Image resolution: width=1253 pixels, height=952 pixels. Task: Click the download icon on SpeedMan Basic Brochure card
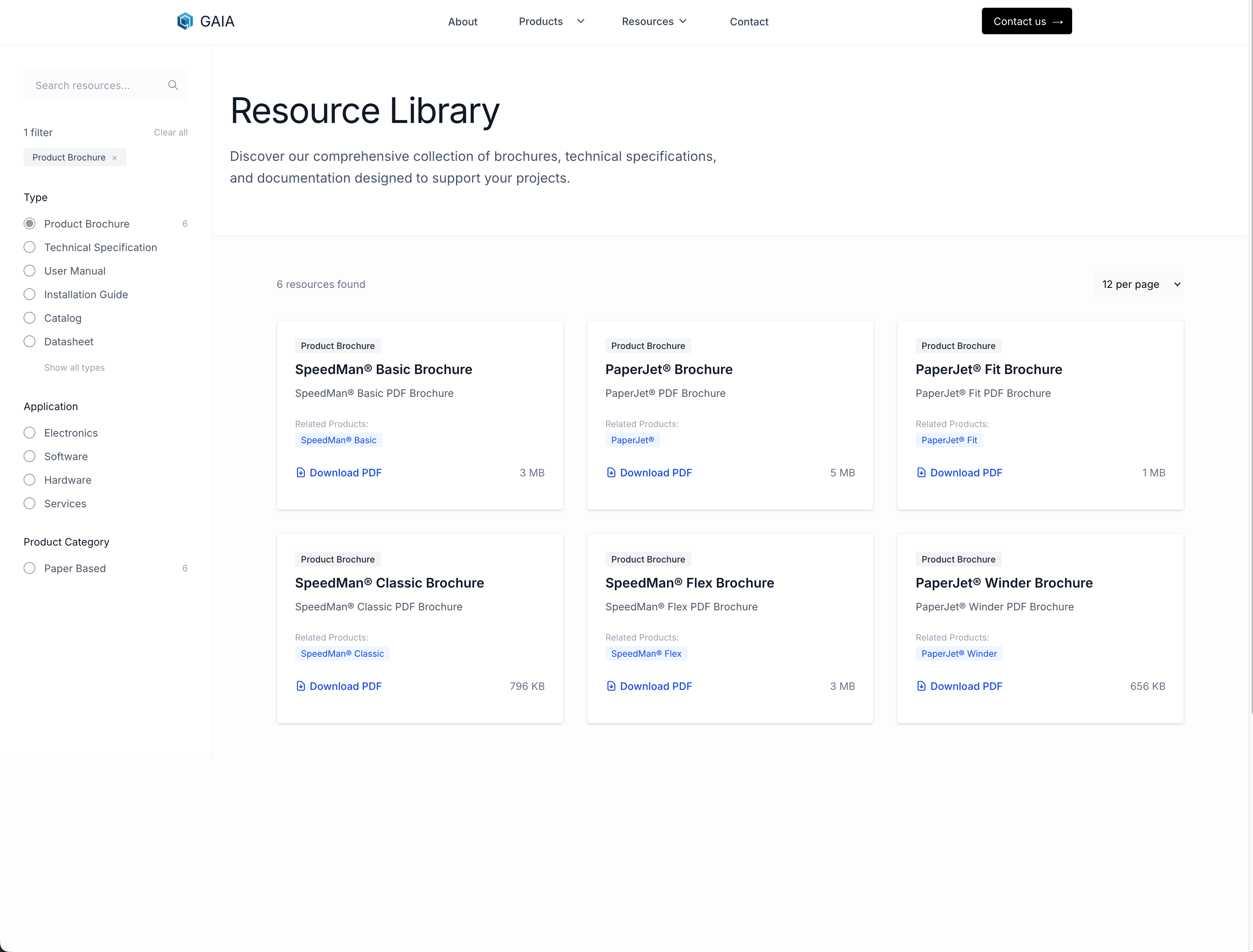301,472
